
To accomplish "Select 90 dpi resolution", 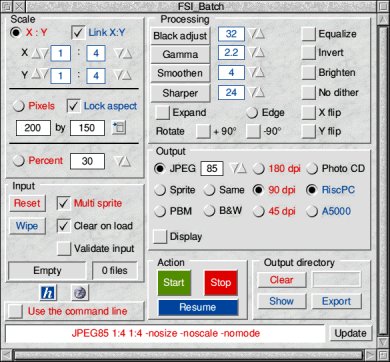I will coord(258,190).
